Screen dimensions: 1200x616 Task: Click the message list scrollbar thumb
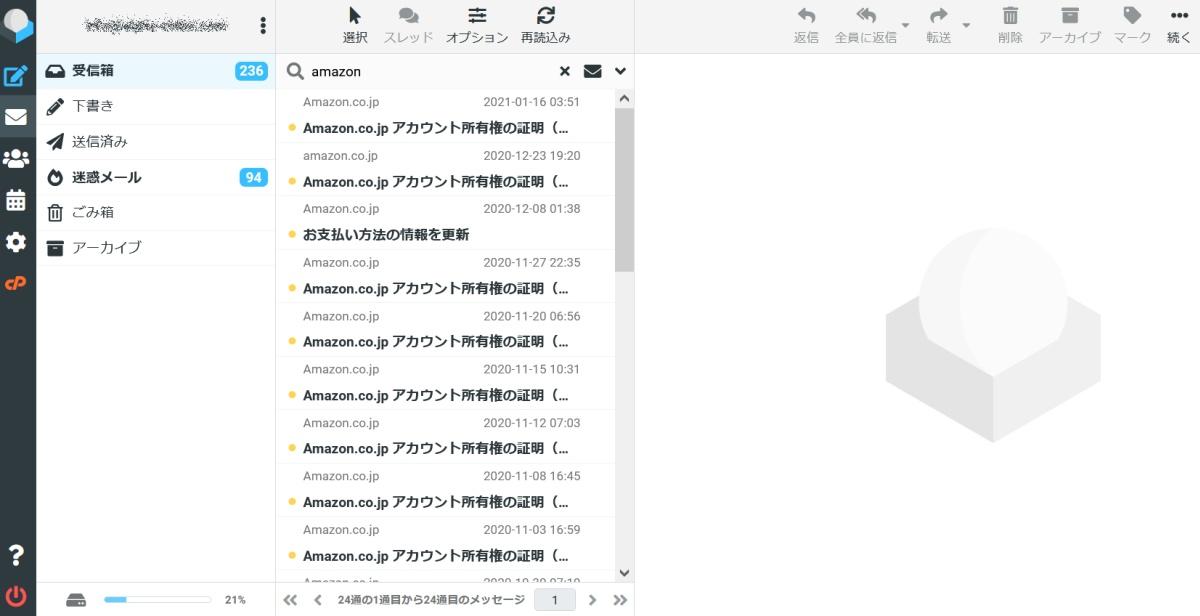(624, 190)
